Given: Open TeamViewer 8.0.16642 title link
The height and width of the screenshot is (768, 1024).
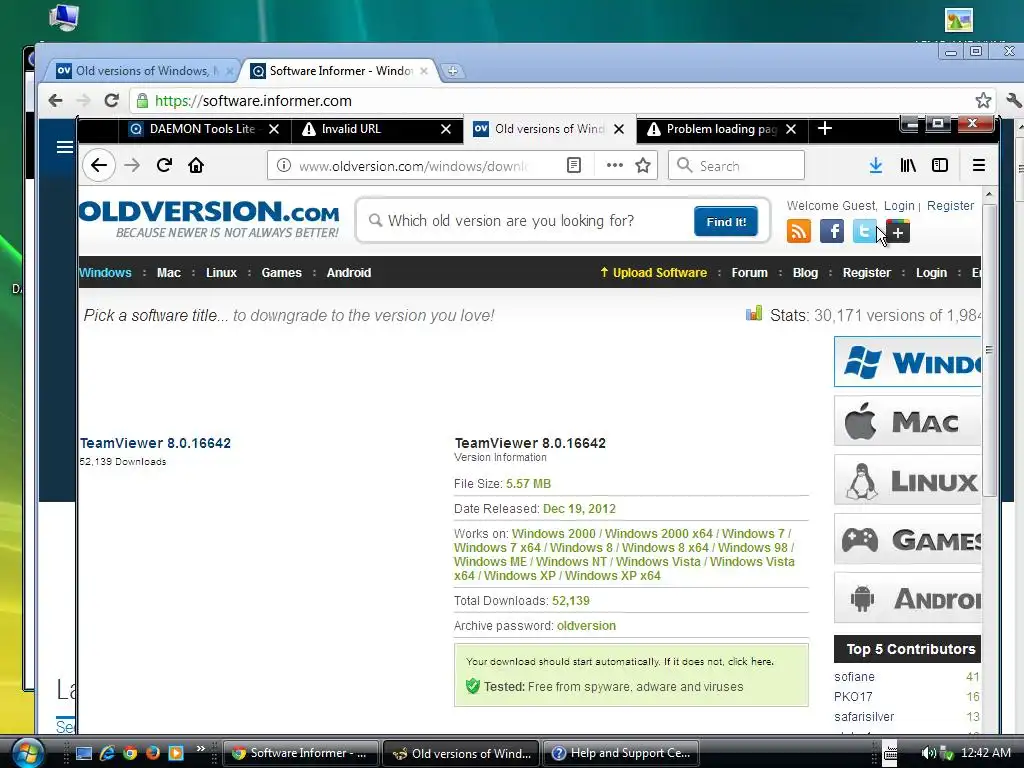Looking at the screenshot, I should [x=155, y=443].
